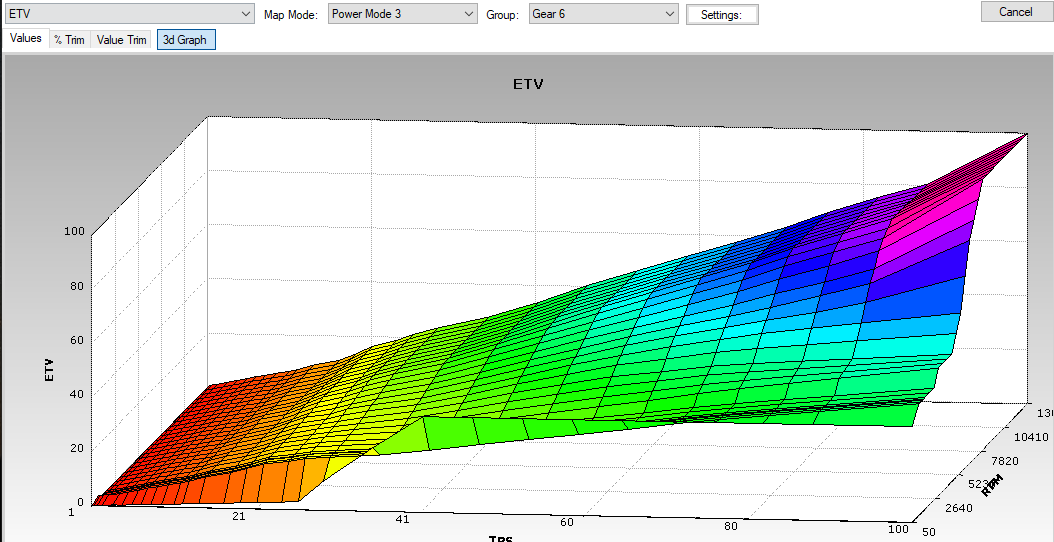Expand the Map Mode dropdown
The image size is (1054, 542).
coord(403,14)
